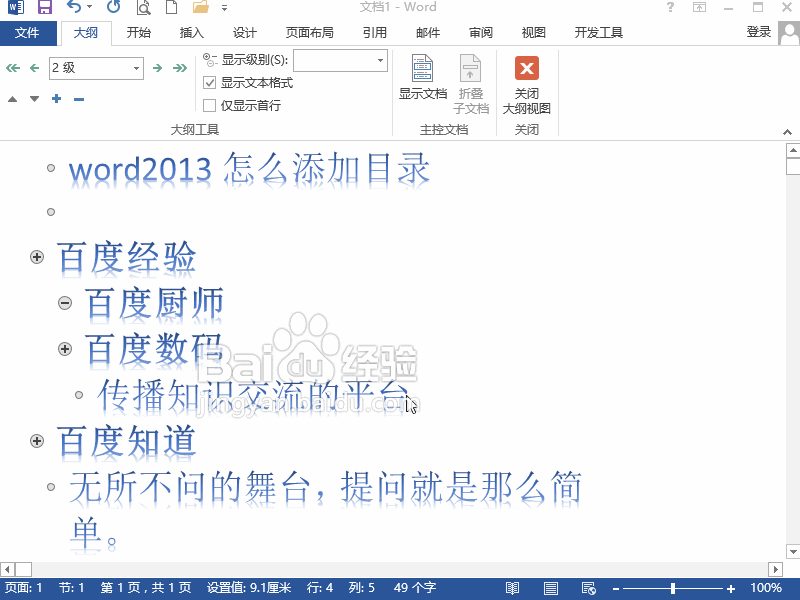The image size is (800, 600).
Task: Switch to the 页面布局 tab
Action: click(x=310, y=33)
